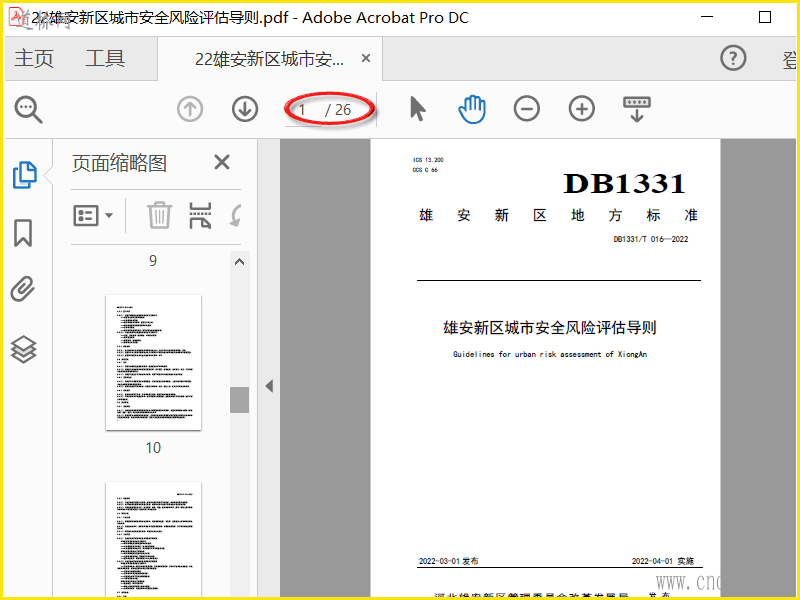Viewport: 800px width, 600px height.
Task: Click the 页面缩略图 panel title
Action: [x=119, y=163]
